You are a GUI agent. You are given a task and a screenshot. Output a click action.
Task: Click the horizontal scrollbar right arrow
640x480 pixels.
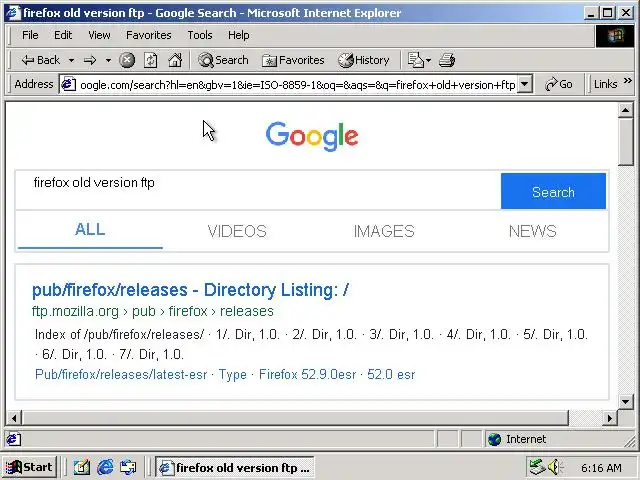point(610,418)
